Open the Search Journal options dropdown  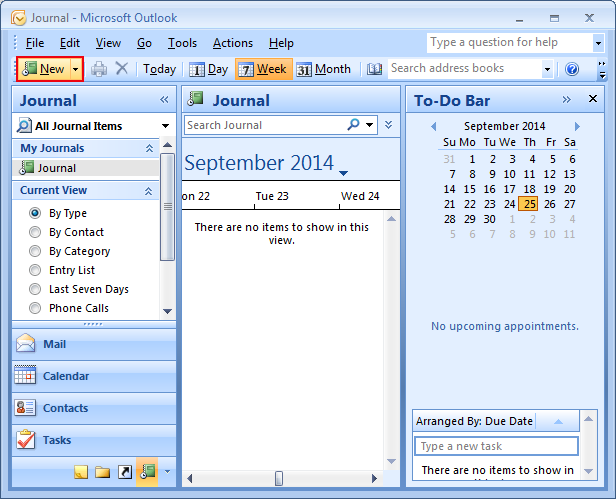(369, 125)
